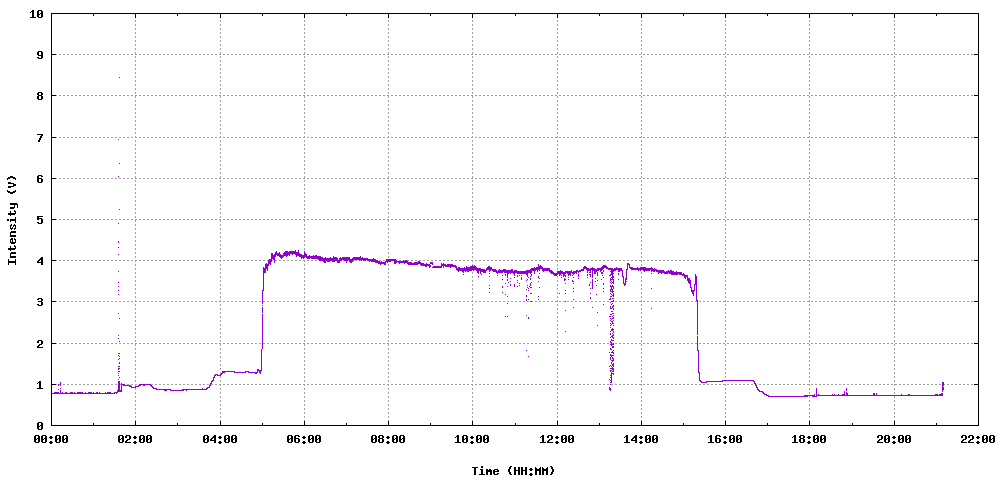Viewport: 1000px width, 480px height.
Task: Click the y-axis label 9
Action: [40, 55]
